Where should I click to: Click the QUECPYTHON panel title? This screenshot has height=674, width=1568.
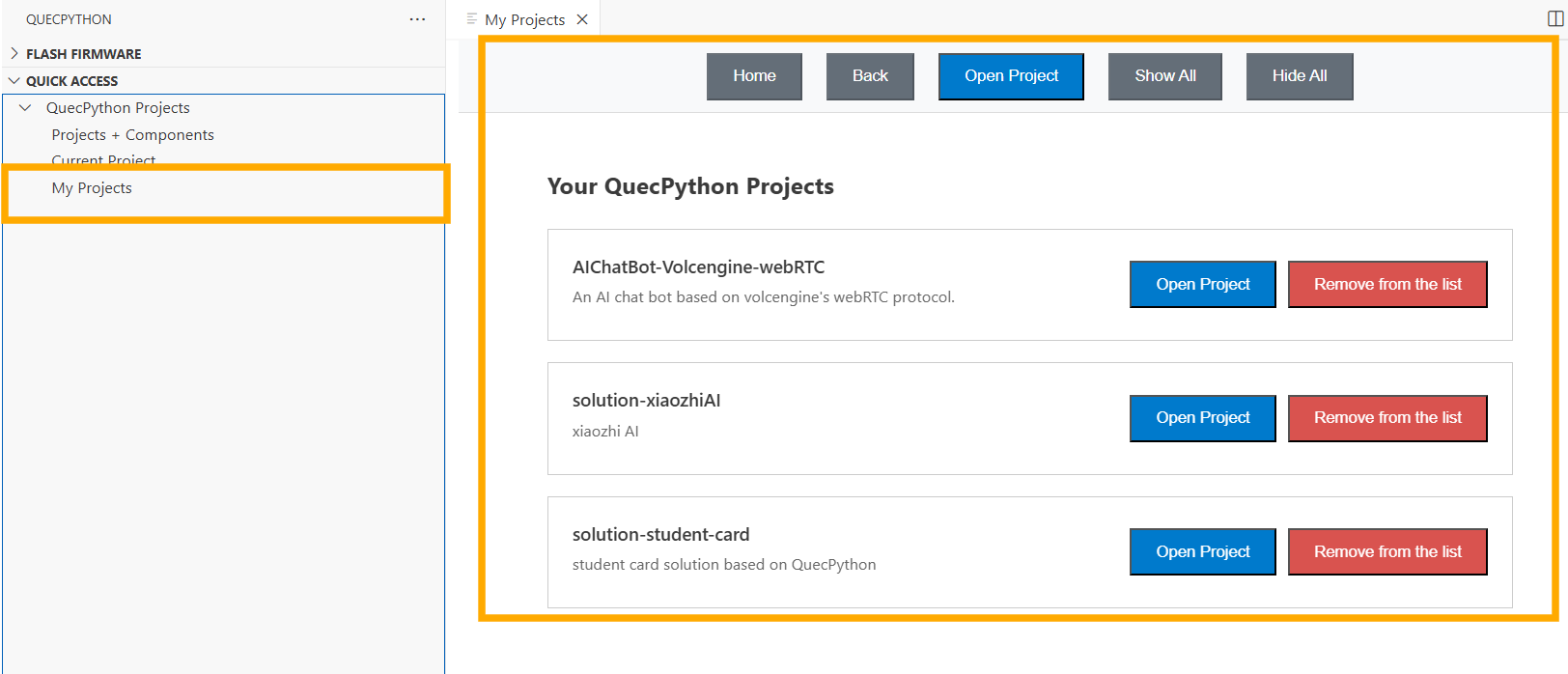pos(69,19)
